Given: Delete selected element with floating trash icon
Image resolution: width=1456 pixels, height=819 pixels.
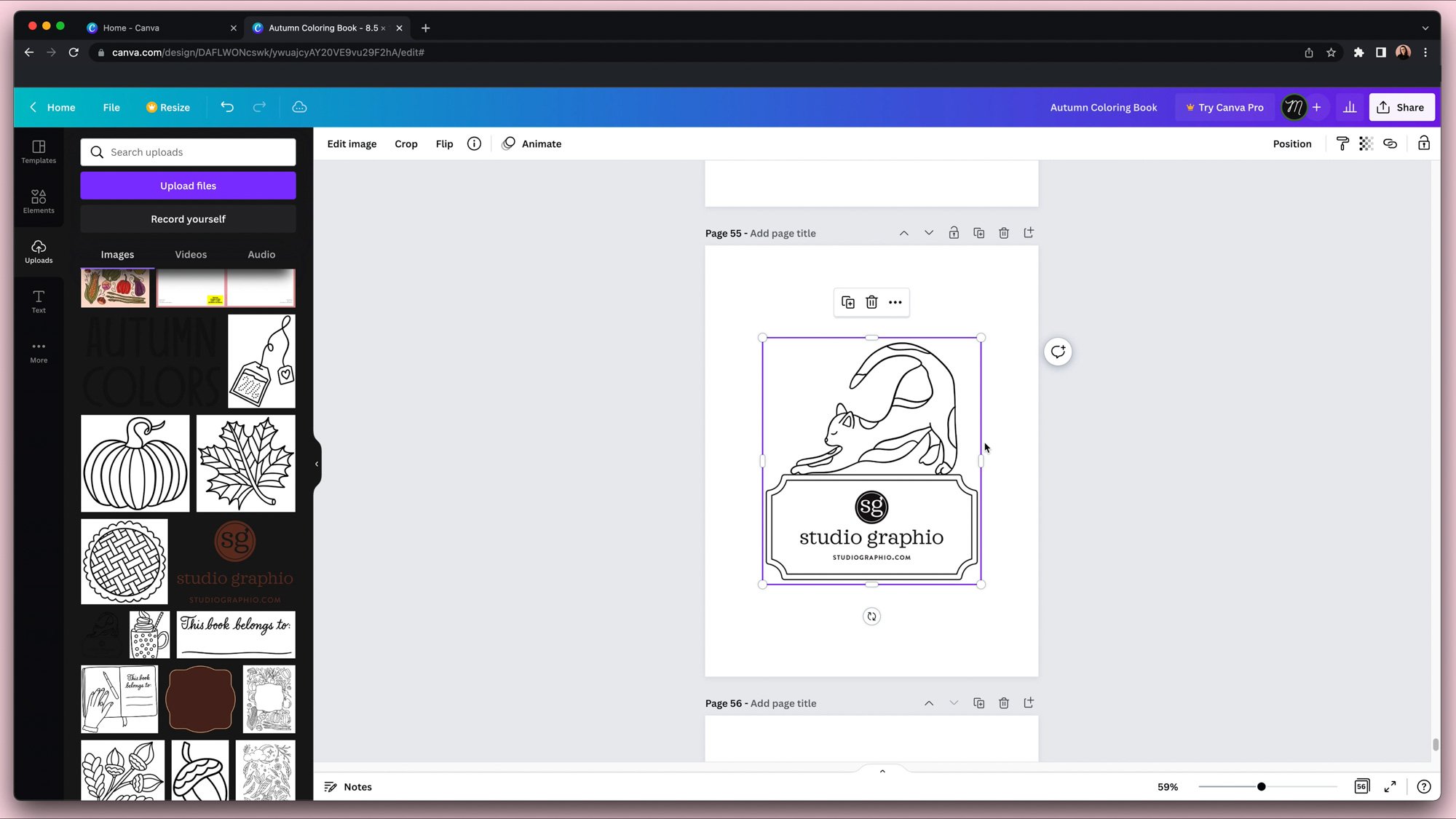Looking at the screenshot, I should point(871,302).
